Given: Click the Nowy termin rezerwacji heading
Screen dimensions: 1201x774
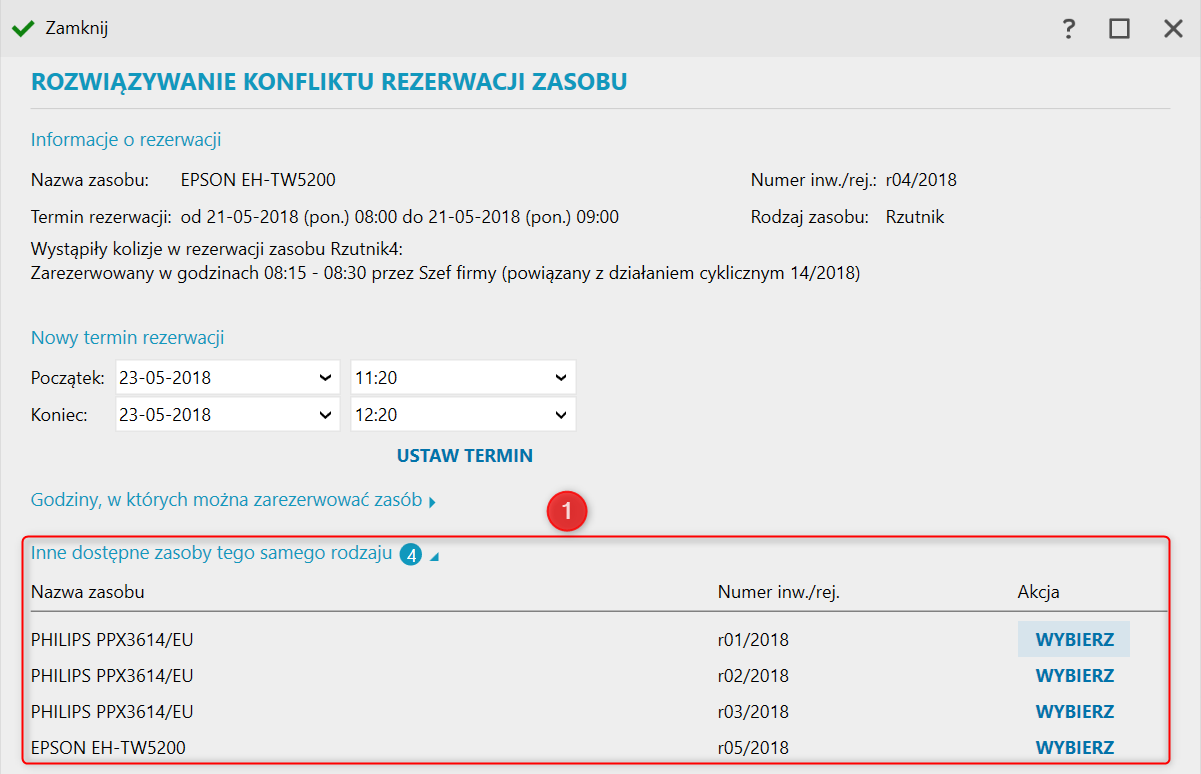Looking at the screenshot, I should (127, 338).
